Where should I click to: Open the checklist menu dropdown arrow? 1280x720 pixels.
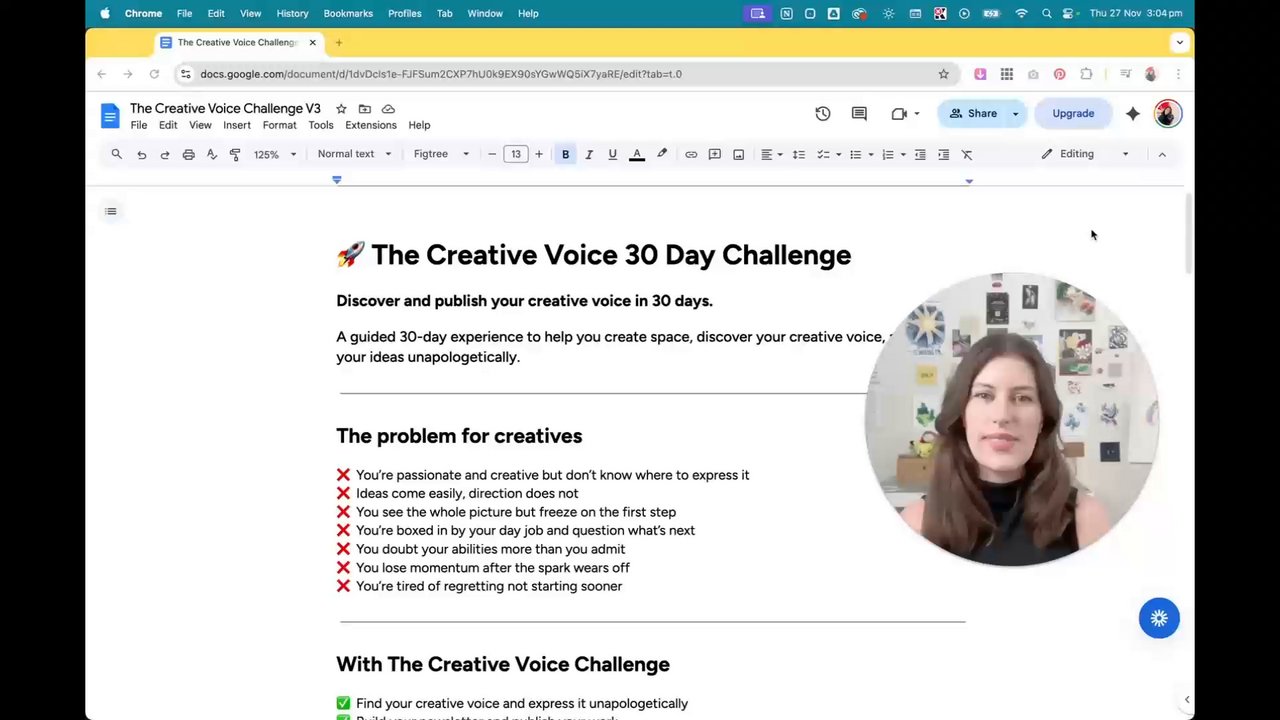pyautogui.click(x=838, y=154)
